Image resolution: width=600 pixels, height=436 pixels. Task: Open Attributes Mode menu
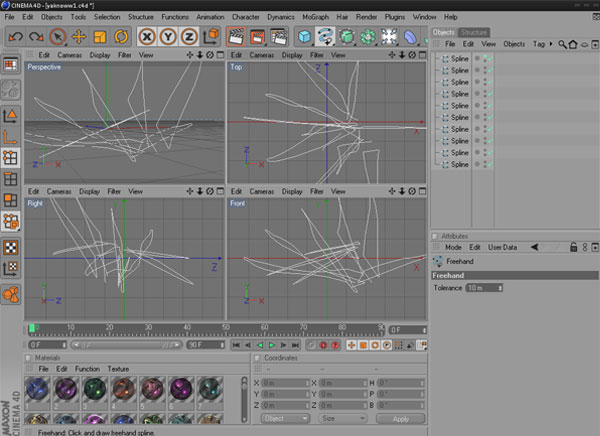[x=453, y=247]
